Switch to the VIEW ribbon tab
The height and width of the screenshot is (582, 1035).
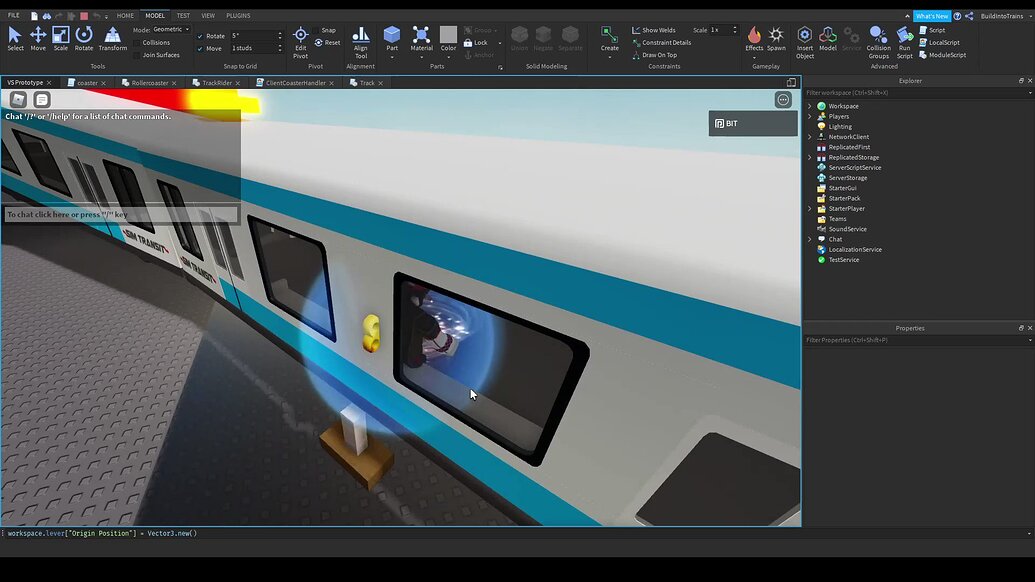pos(208,16)
